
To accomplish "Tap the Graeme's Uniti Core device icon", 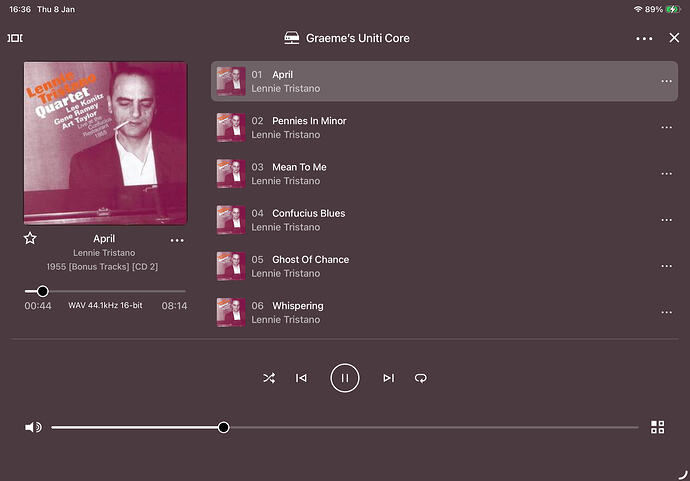I will 292,38.
